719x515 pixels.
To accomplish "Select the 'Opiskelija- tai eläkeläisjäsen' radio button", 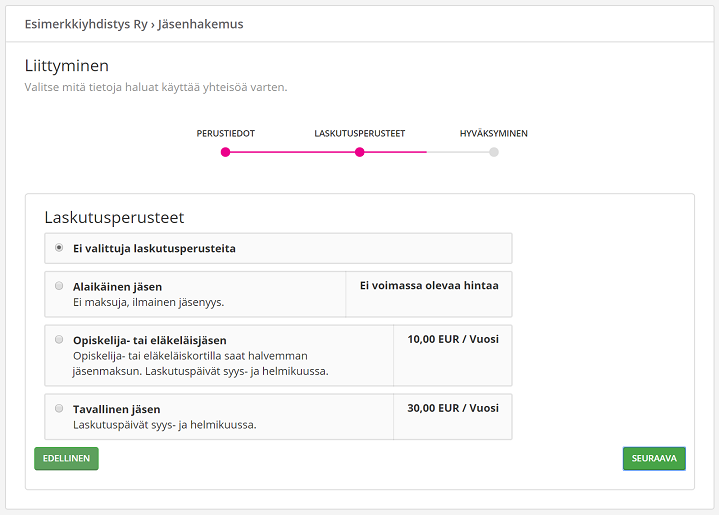I will click(x=60, y=339).
